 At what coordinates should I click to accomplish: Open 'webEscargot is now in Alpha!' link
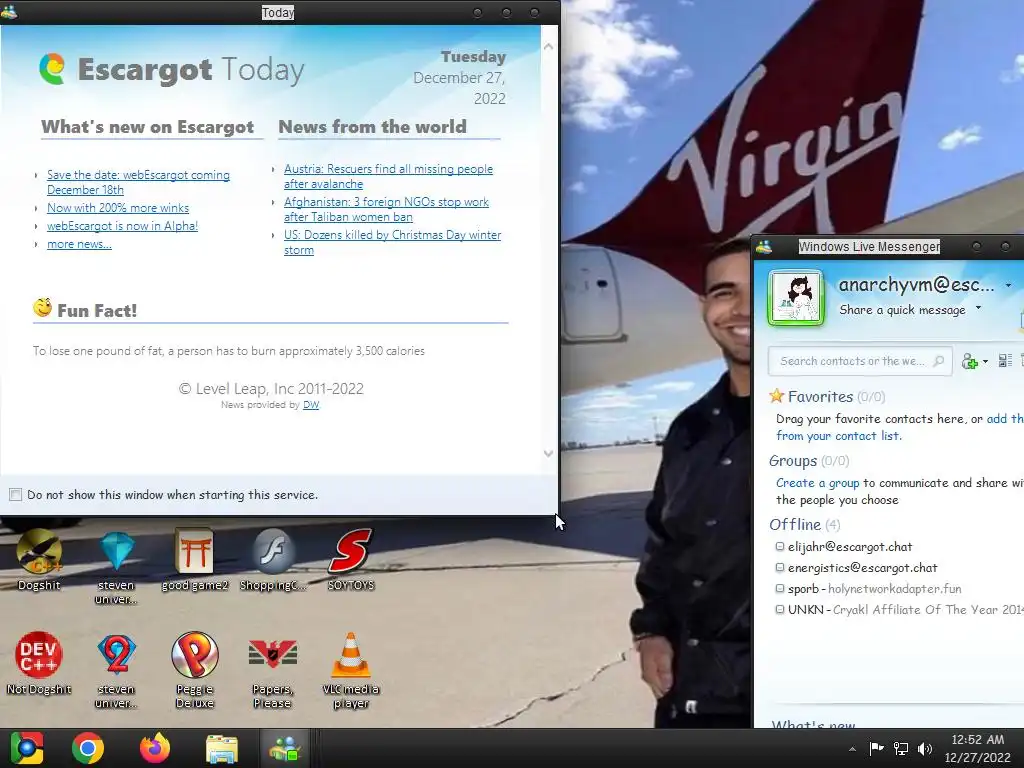point(122,226)
